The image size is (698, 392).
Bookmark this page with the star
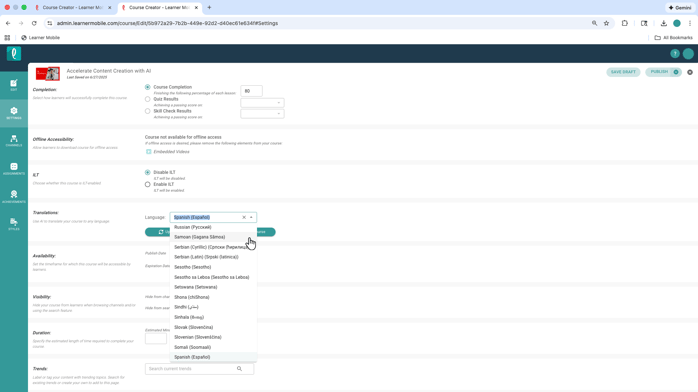point(606,23)
